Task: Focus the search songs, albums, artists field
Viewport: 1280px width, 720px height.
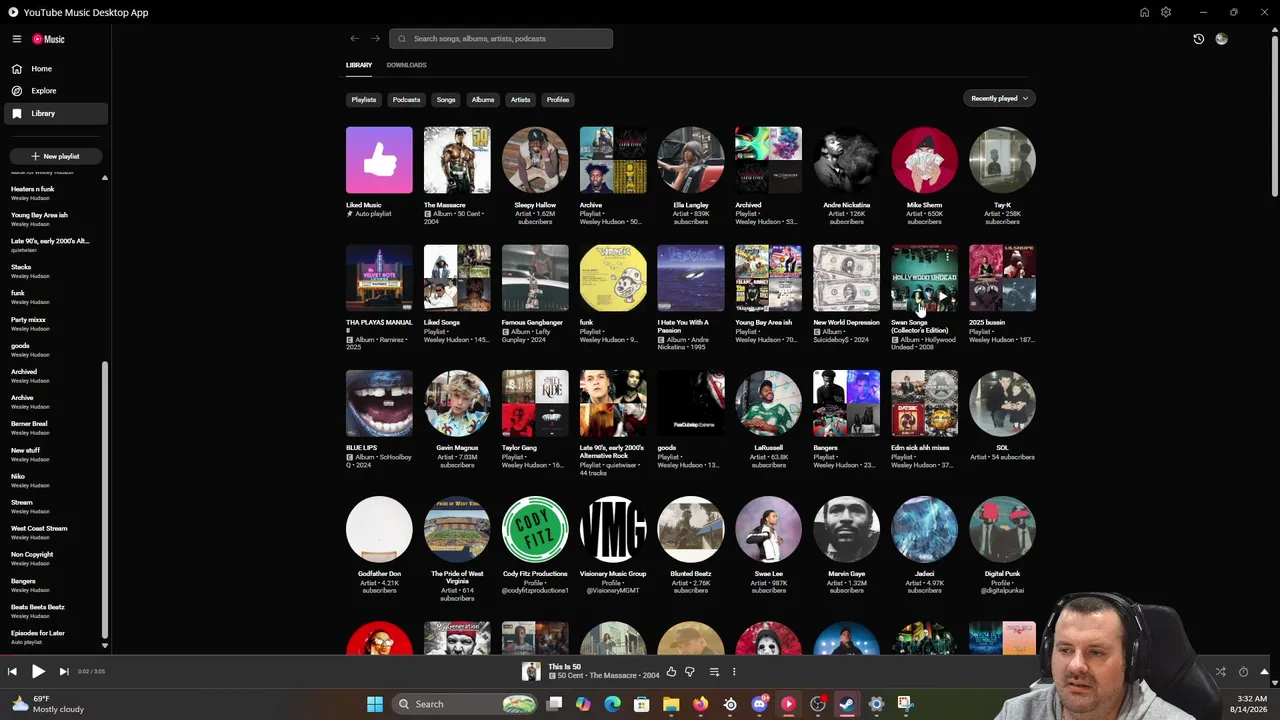Action: coord(501,39)
